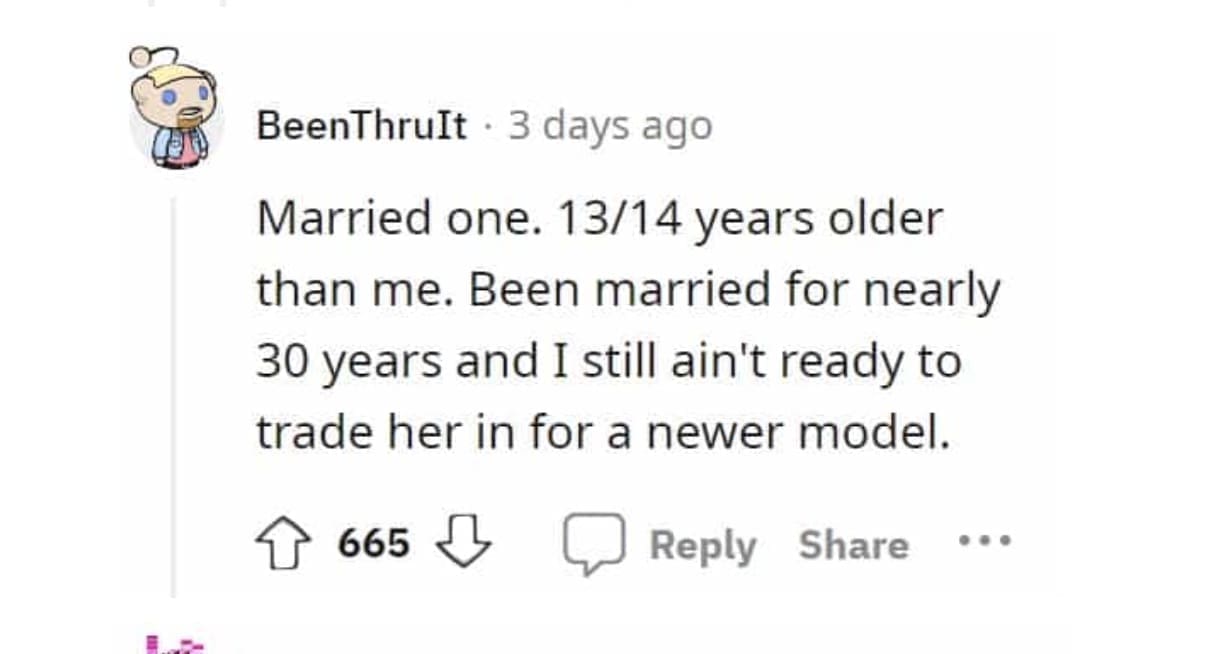Share this comment
The width and height of the screenshot is (1210, 654).
tap(853, 545)
